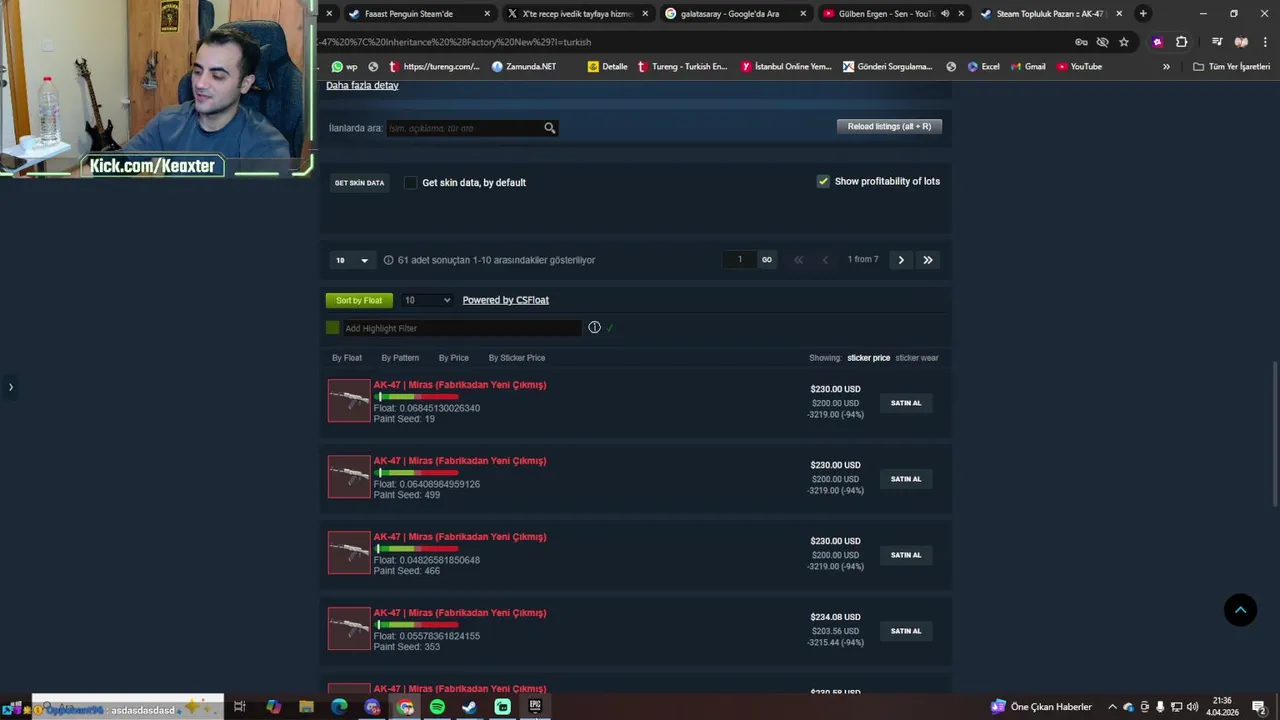
Task: Click the green Sort by Float button
Action: [x=359, y=300]
